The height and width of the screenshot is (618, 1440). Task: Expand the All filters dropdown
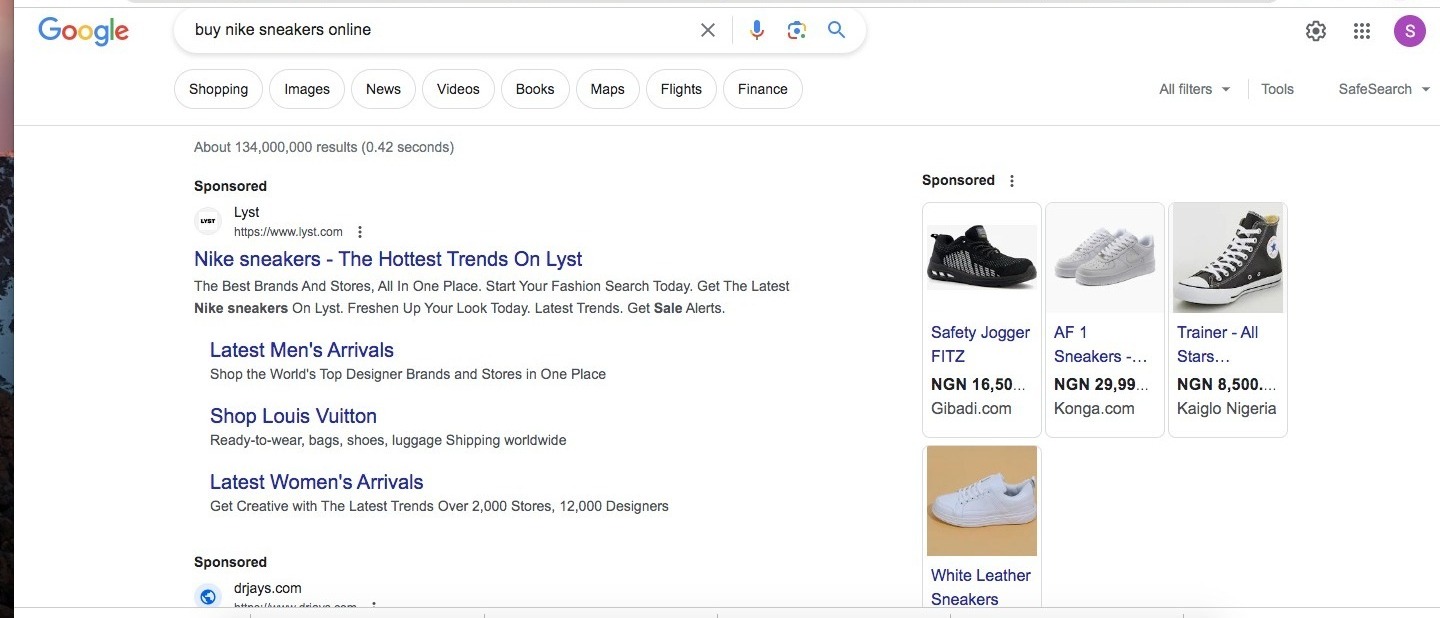pyautogui.click(x=1194, y=89)
